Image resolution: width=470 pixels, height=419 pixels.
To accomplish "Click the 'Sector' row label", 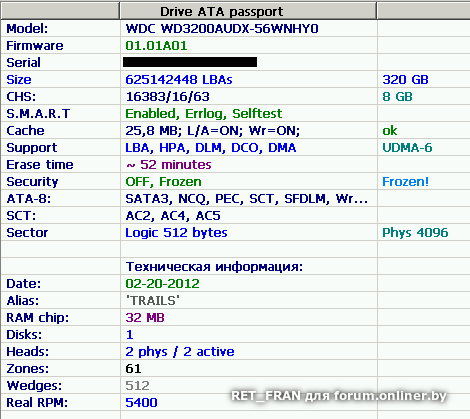I will click(27, 233).
